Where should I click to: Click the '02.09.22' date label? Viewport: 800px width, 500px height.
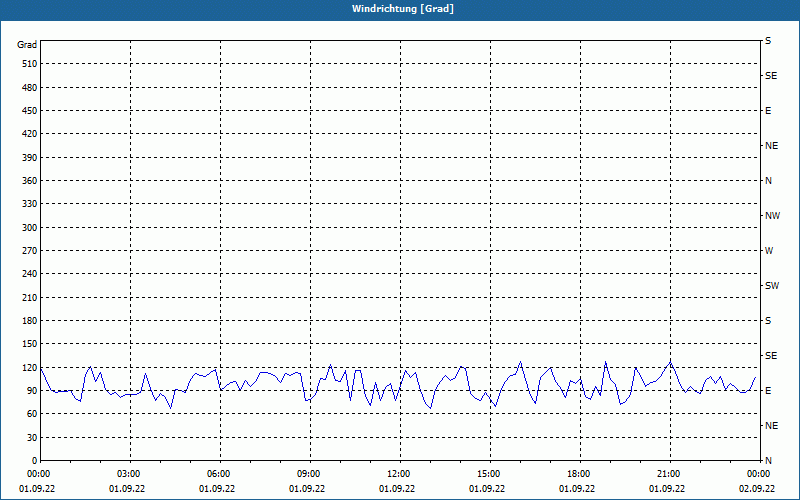[757, 489]
